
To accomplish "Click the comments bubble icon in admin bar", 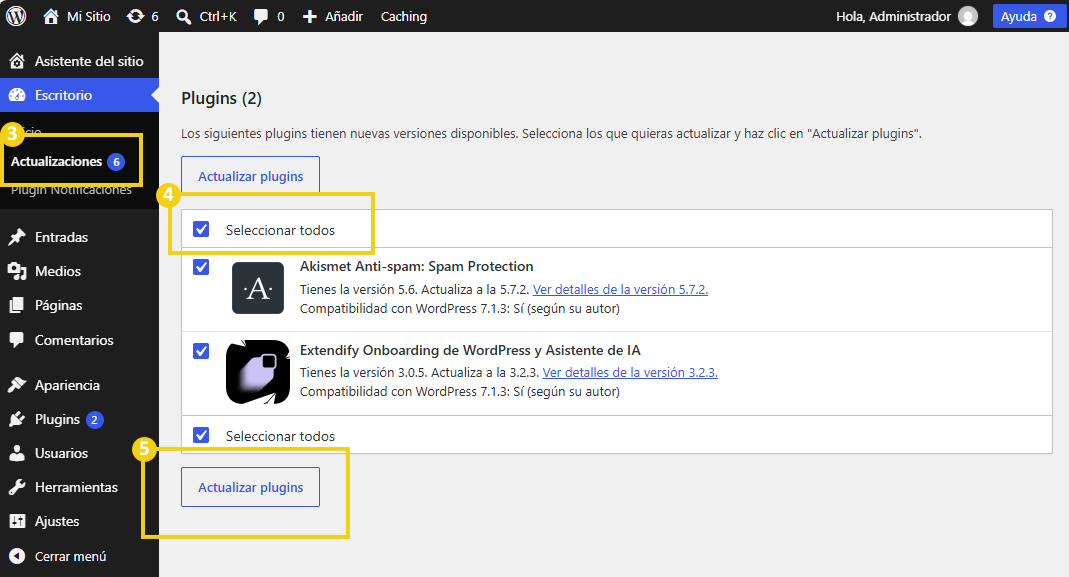I will pos(260,16).
